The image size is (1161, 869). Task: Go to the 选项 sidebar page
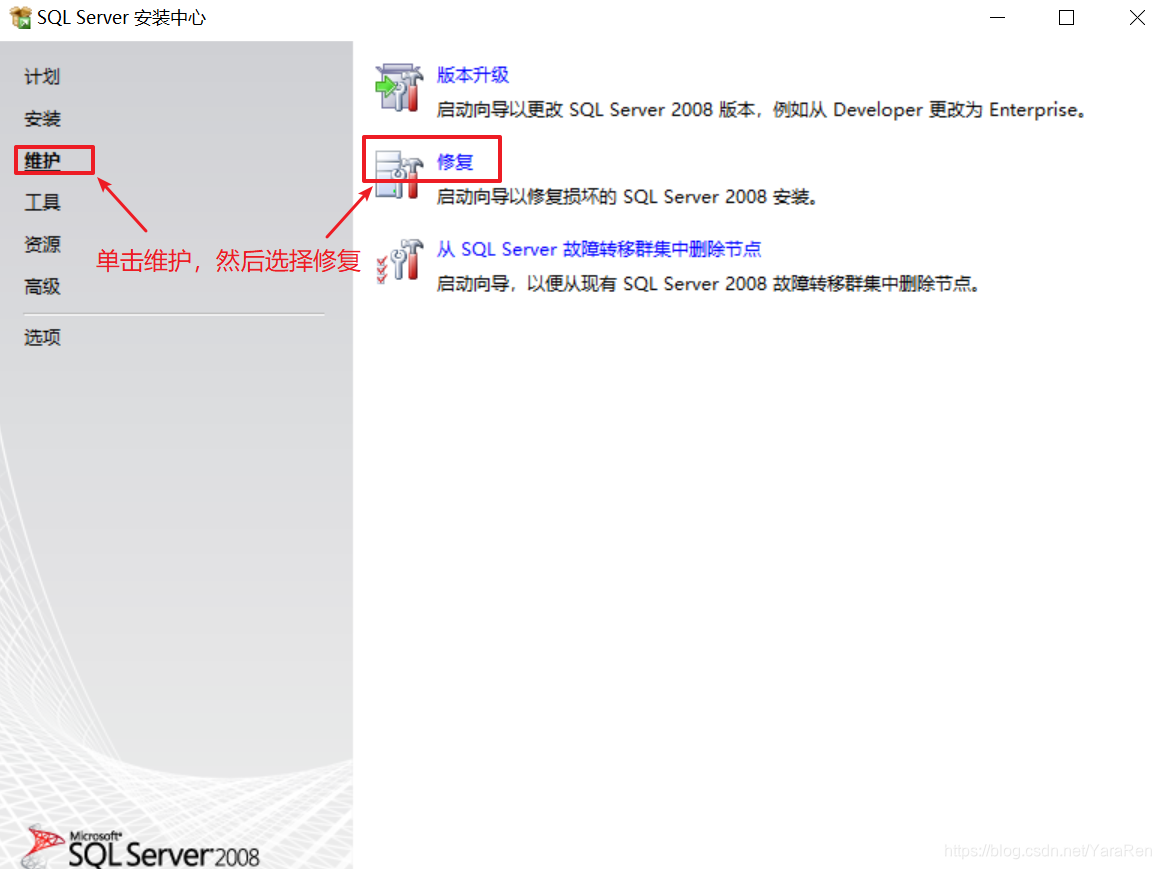click(x=42, y=338)
